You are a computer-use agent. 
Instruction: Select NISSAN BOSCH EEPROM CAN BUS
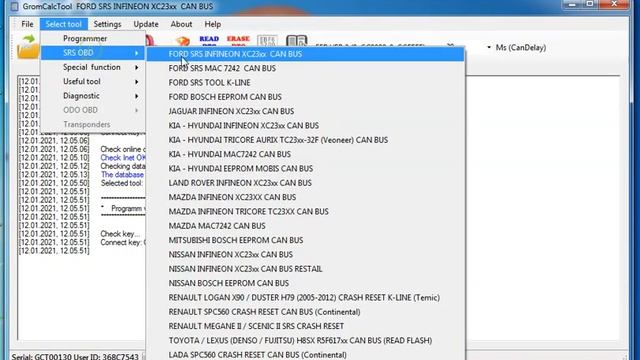305,283
